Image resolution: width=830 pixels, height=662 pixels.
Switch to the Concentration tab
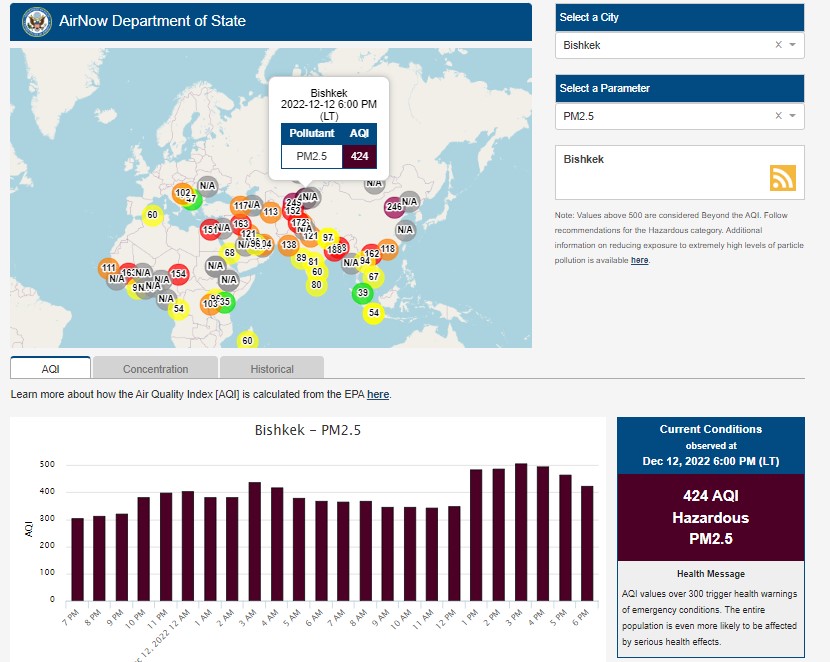pyautogui.click(x=155, y=369)
